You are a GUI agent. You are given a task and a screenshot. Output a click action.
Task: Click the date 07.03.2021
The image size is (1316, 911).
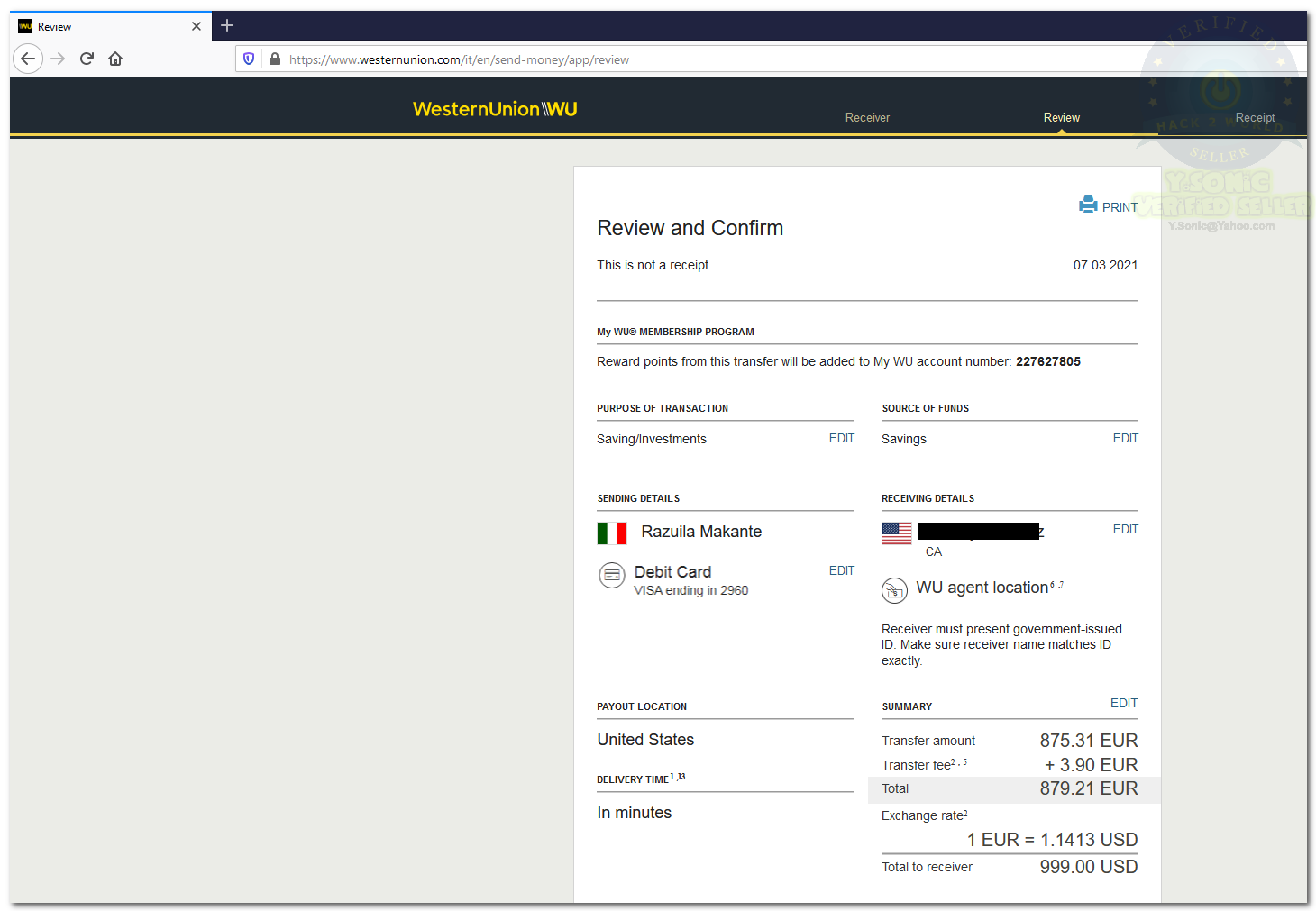pyautogui.click(x=1105, y=265)
